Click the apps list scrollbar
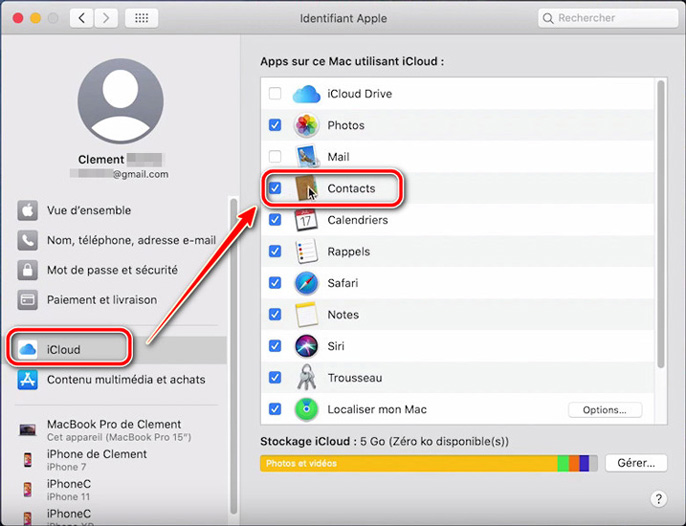 (661, 224)
